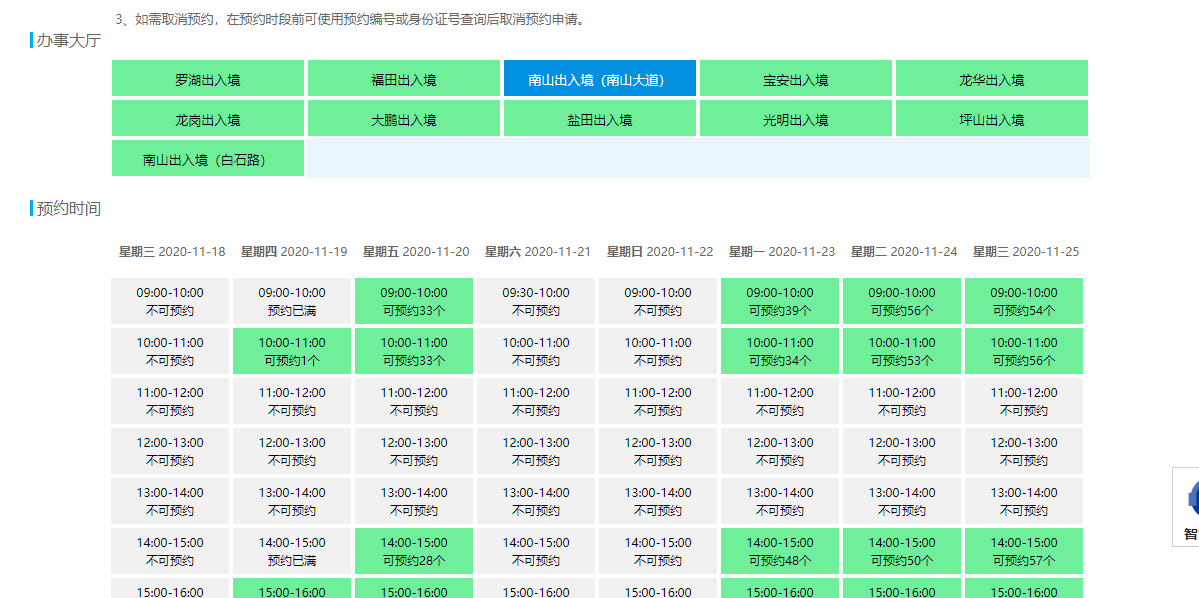Screen dimensions: 1199x598
Task: Book the 09:00-10:00 slot on 2020-11-23
Action: tap(780, 301)
